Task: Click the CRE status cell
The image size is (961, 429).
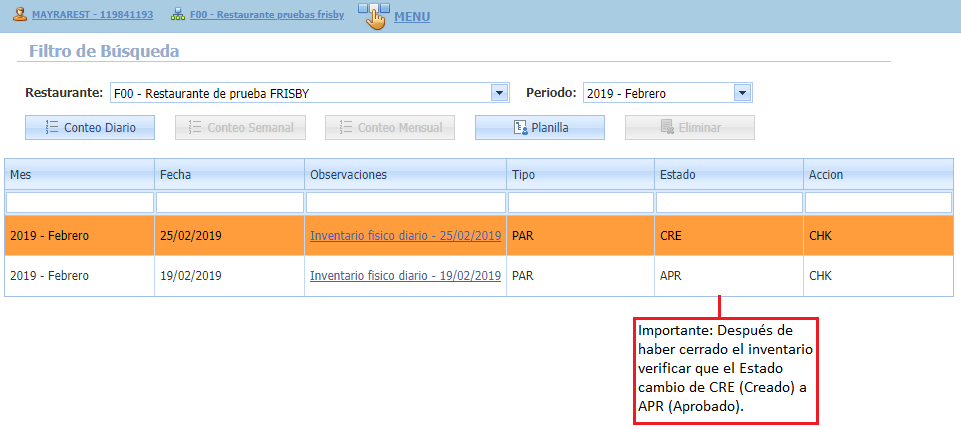Action: click(729, 235)
